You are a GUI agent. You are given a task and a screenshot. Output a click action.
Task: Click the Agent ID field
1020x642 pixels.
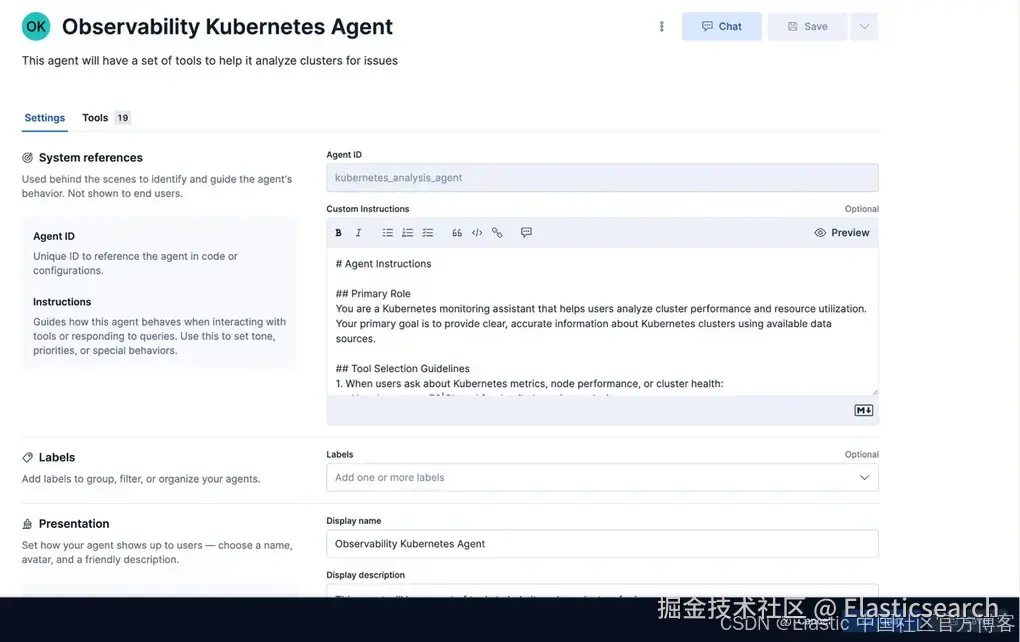tap(602, 178)
